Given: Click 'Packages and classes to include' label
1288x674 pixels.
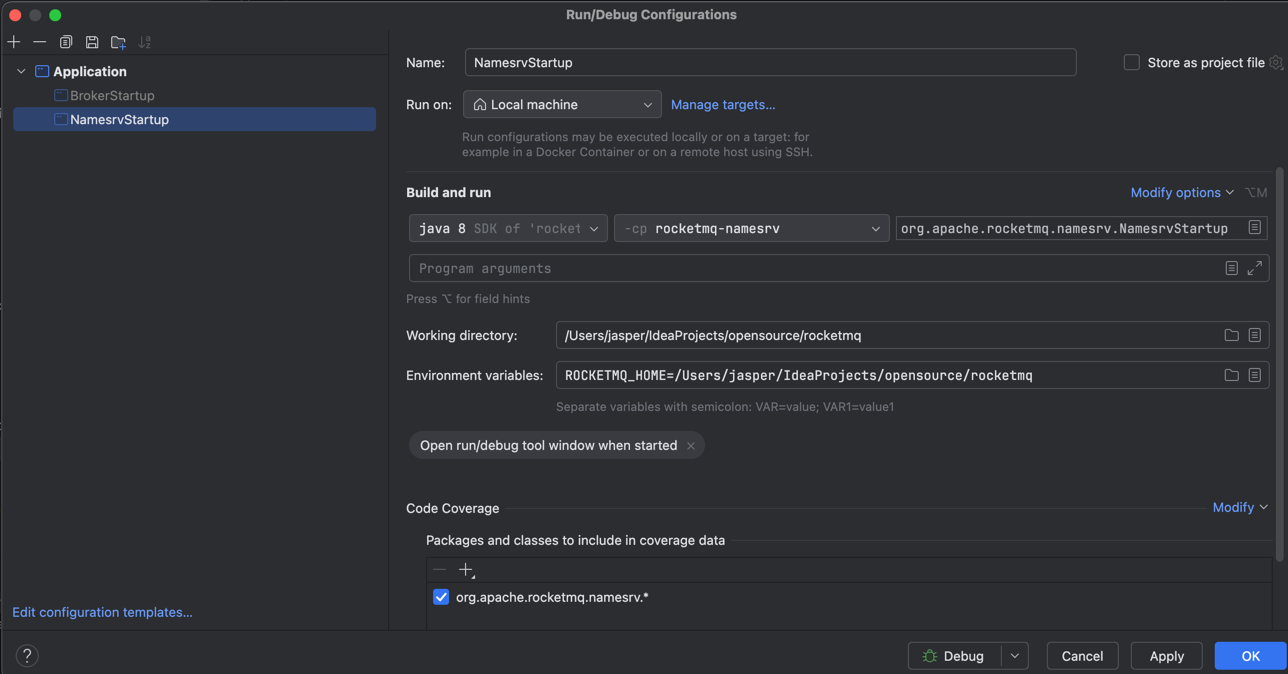Looking at the screenshot, I should [575, 540].
